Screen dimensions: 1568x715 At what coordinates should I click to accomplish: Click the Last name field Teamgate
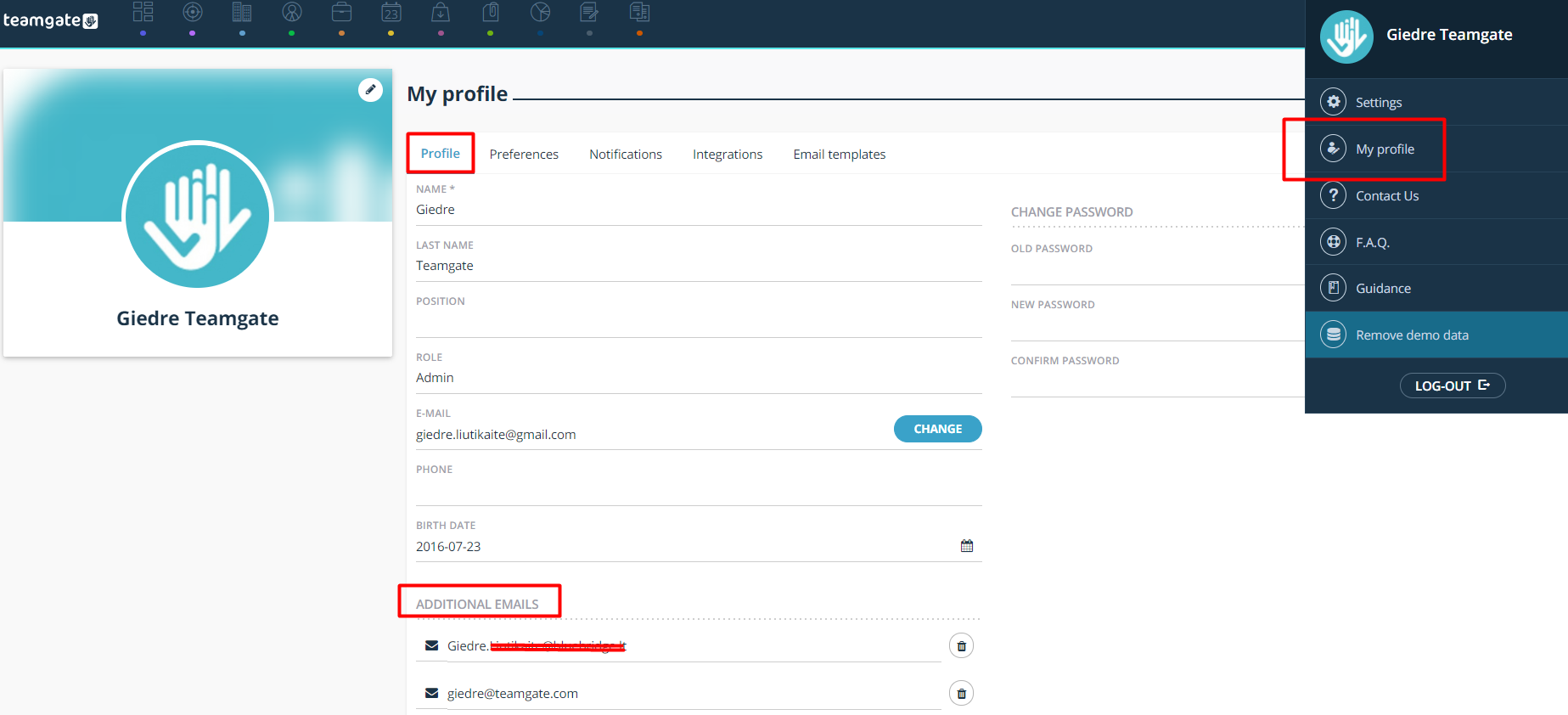(699, 266)
